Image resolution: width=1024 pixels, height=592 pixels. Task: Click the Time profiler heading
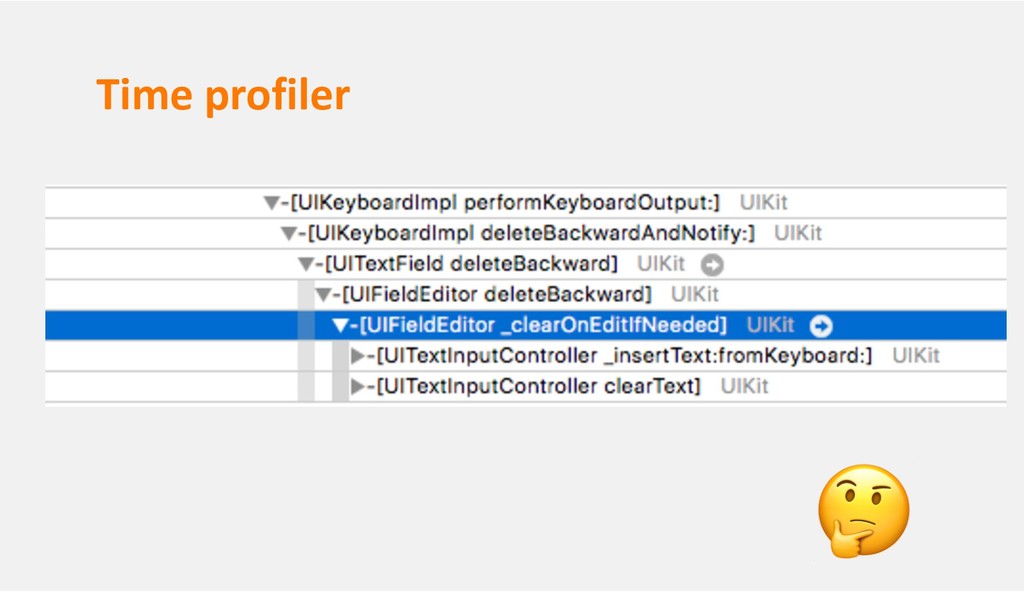pos(223,95)
